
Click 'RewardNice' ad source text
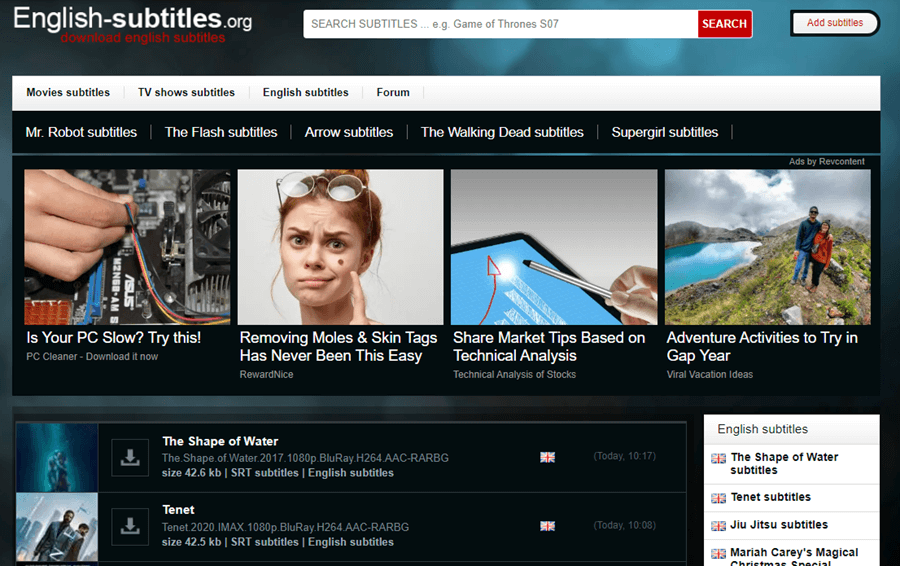(x=266, y=374)
